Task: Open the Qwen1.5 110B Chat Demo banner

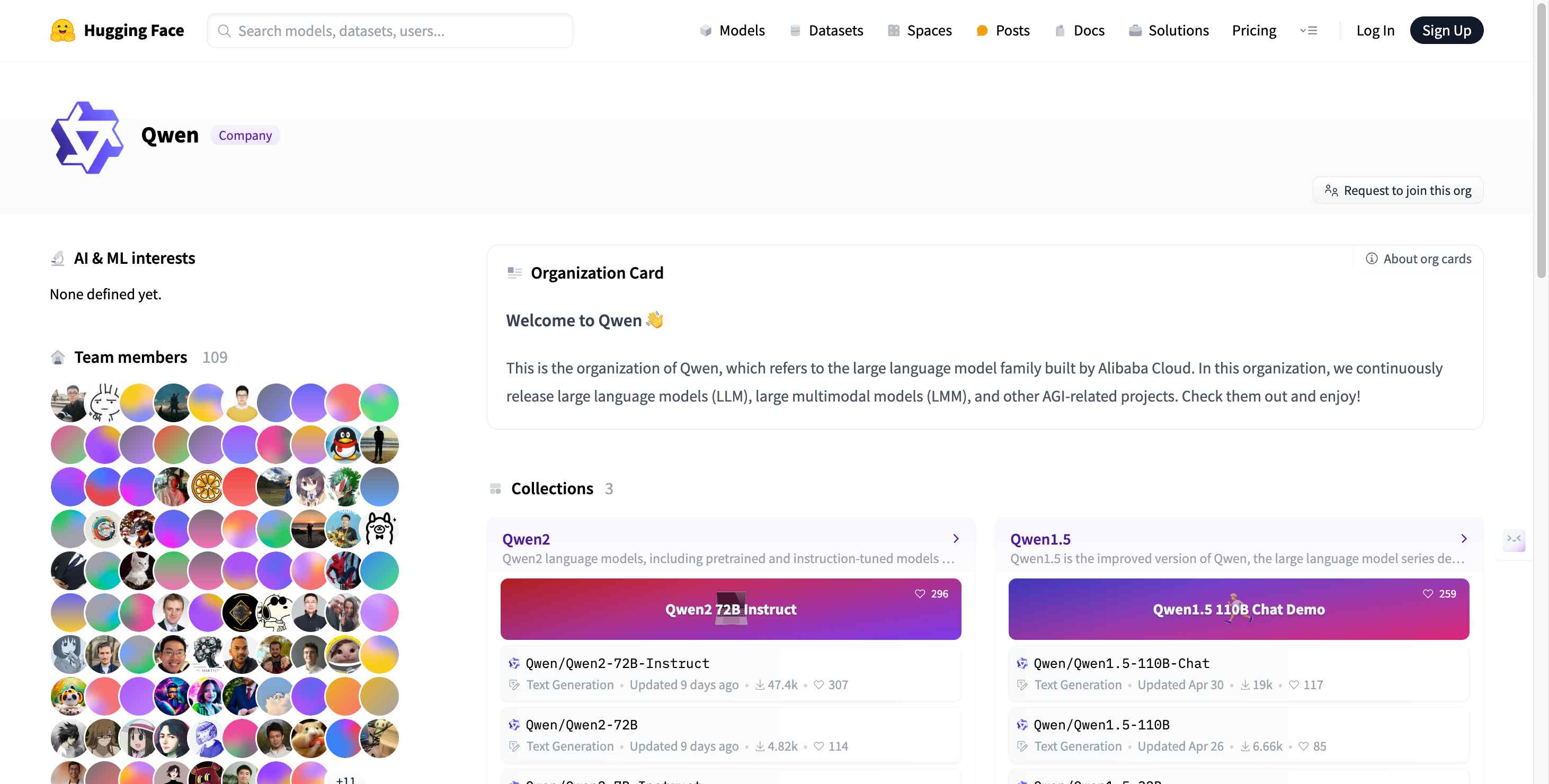Action: [1239, 609]
